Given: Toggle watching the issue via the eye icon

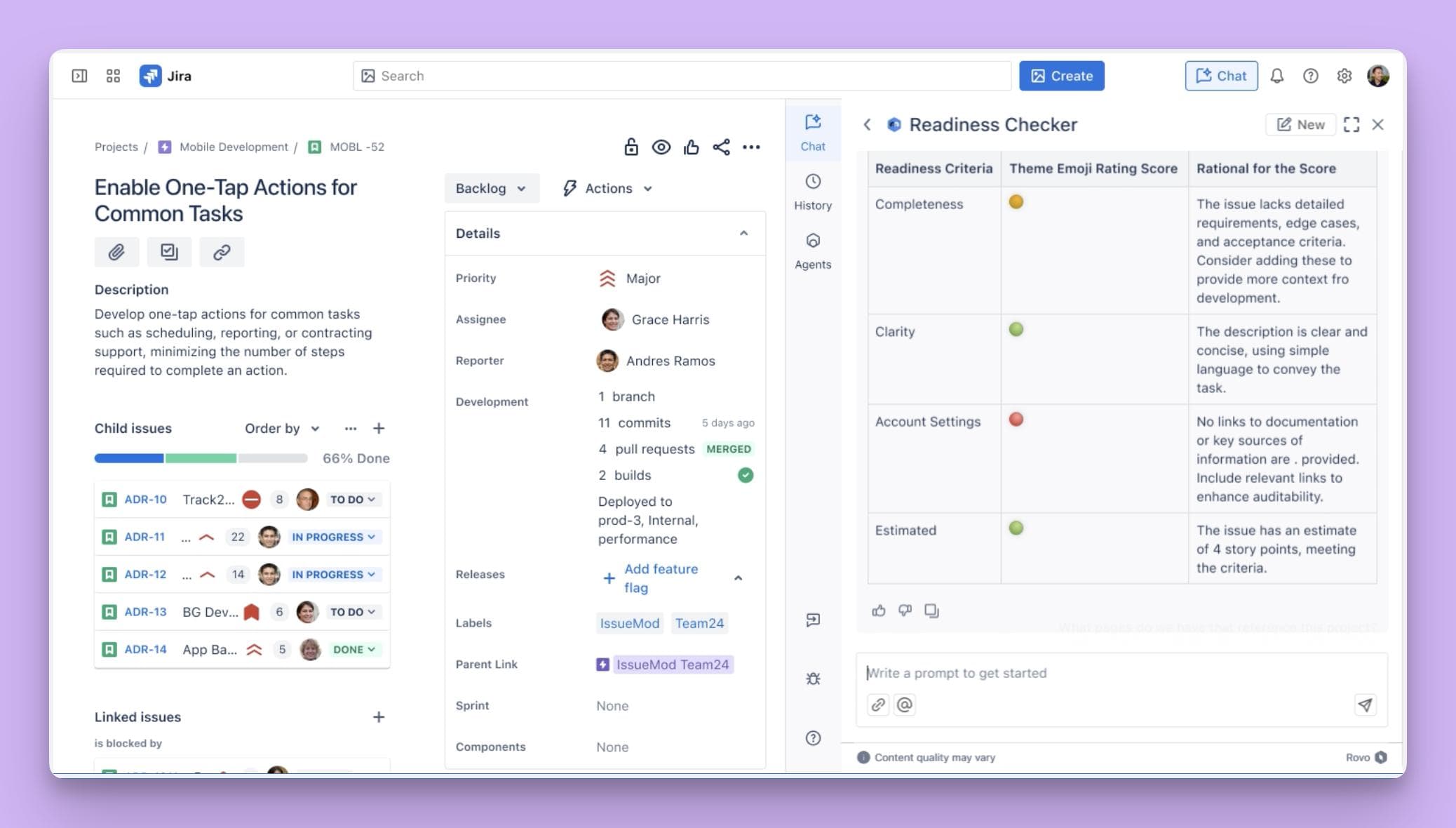Looking at the screenshot, I should [x=661, y=147].
